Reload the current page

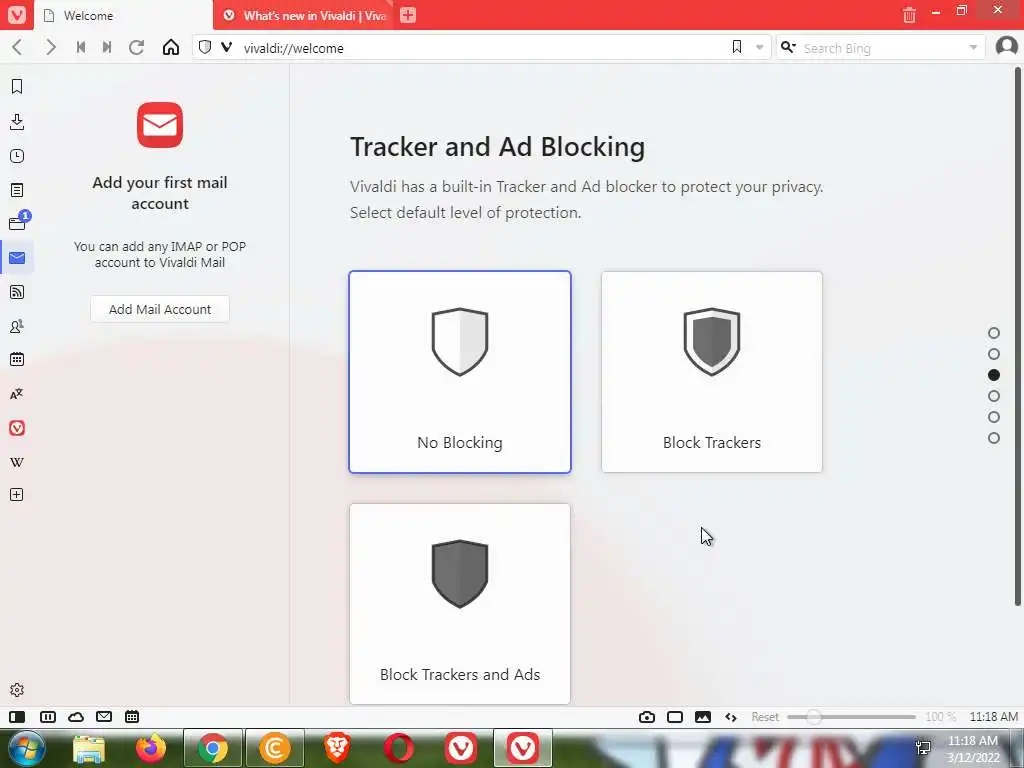coord(136,47)
